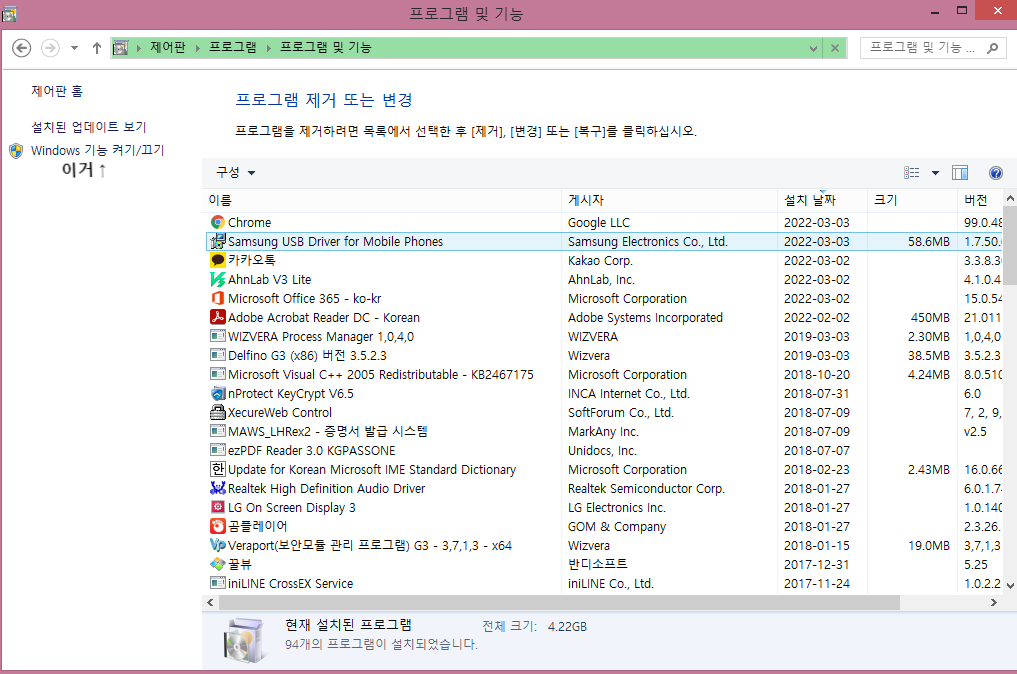Click the ezPDF Reader 3.0 icon

pos(218,450)
